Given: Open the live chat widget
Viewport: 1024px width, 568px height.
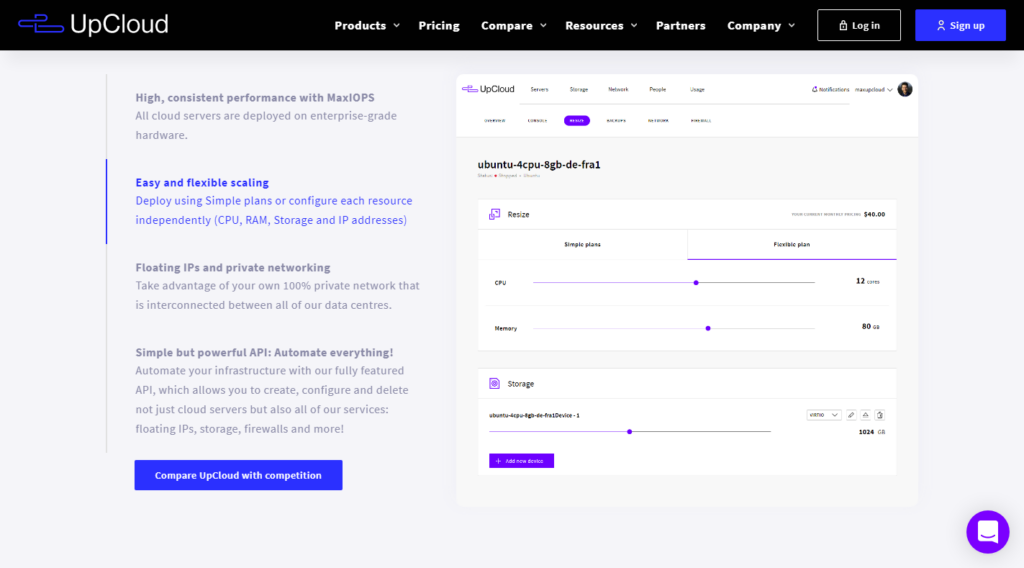Looking at the screenshot, I should pyautogui.click(x=987, y=531).
